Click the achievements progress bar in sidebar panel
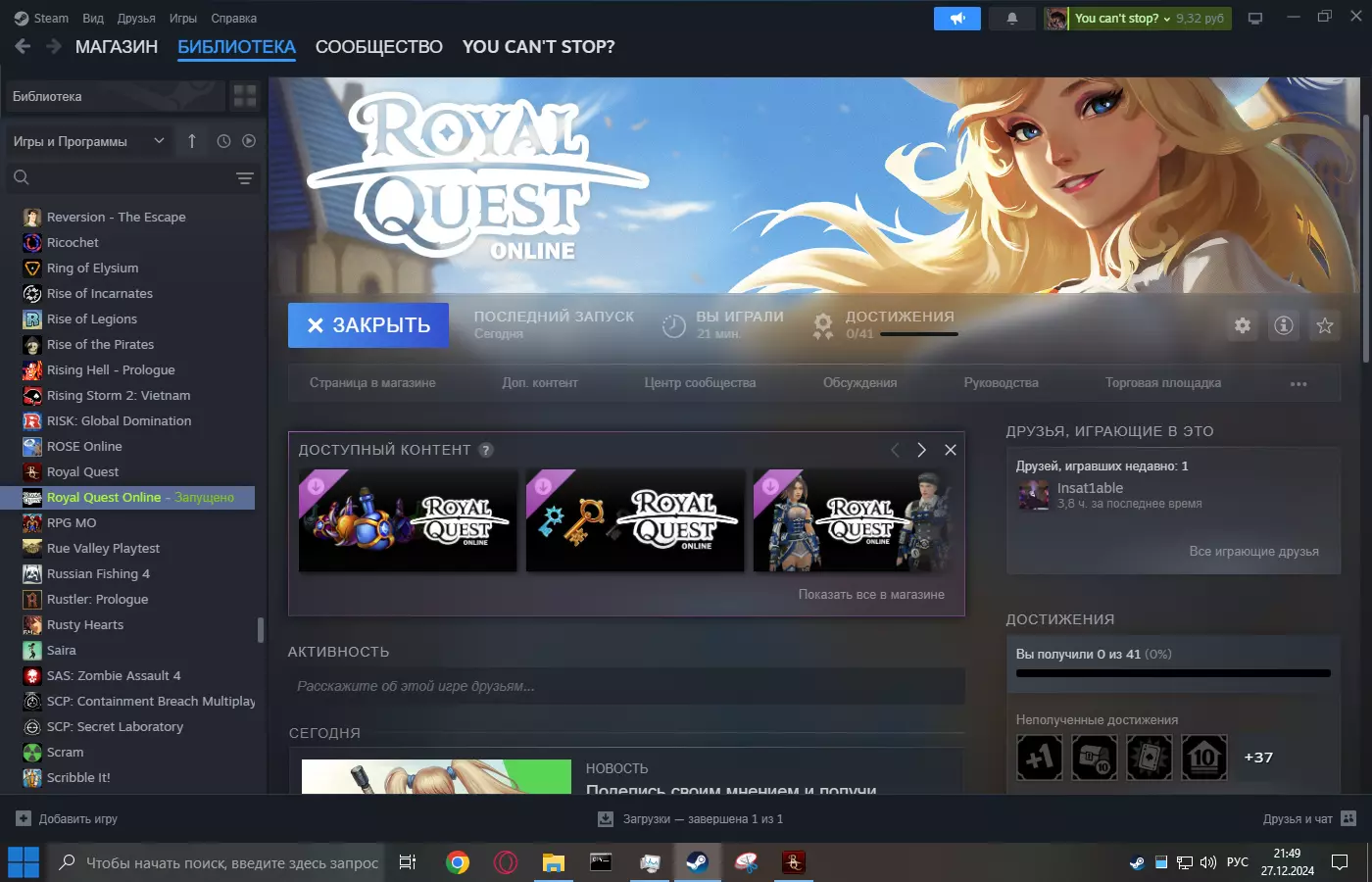Image resolution: width=1372 pixels, height=882 pixels. pyautogui.click(x=1173, y=673)
